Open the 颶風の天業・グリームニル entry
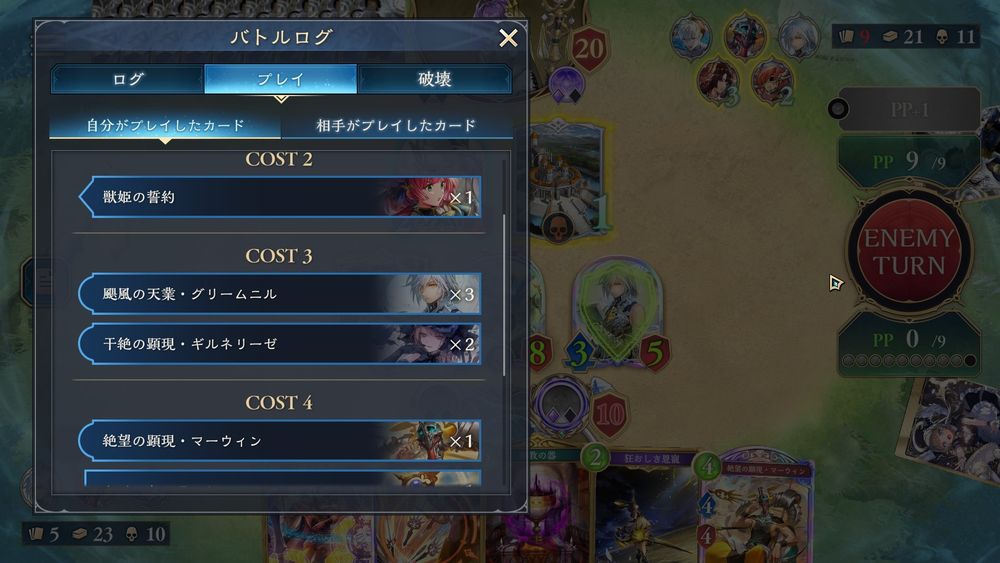Screen dimensions: 1000x563 pos(280,294)
